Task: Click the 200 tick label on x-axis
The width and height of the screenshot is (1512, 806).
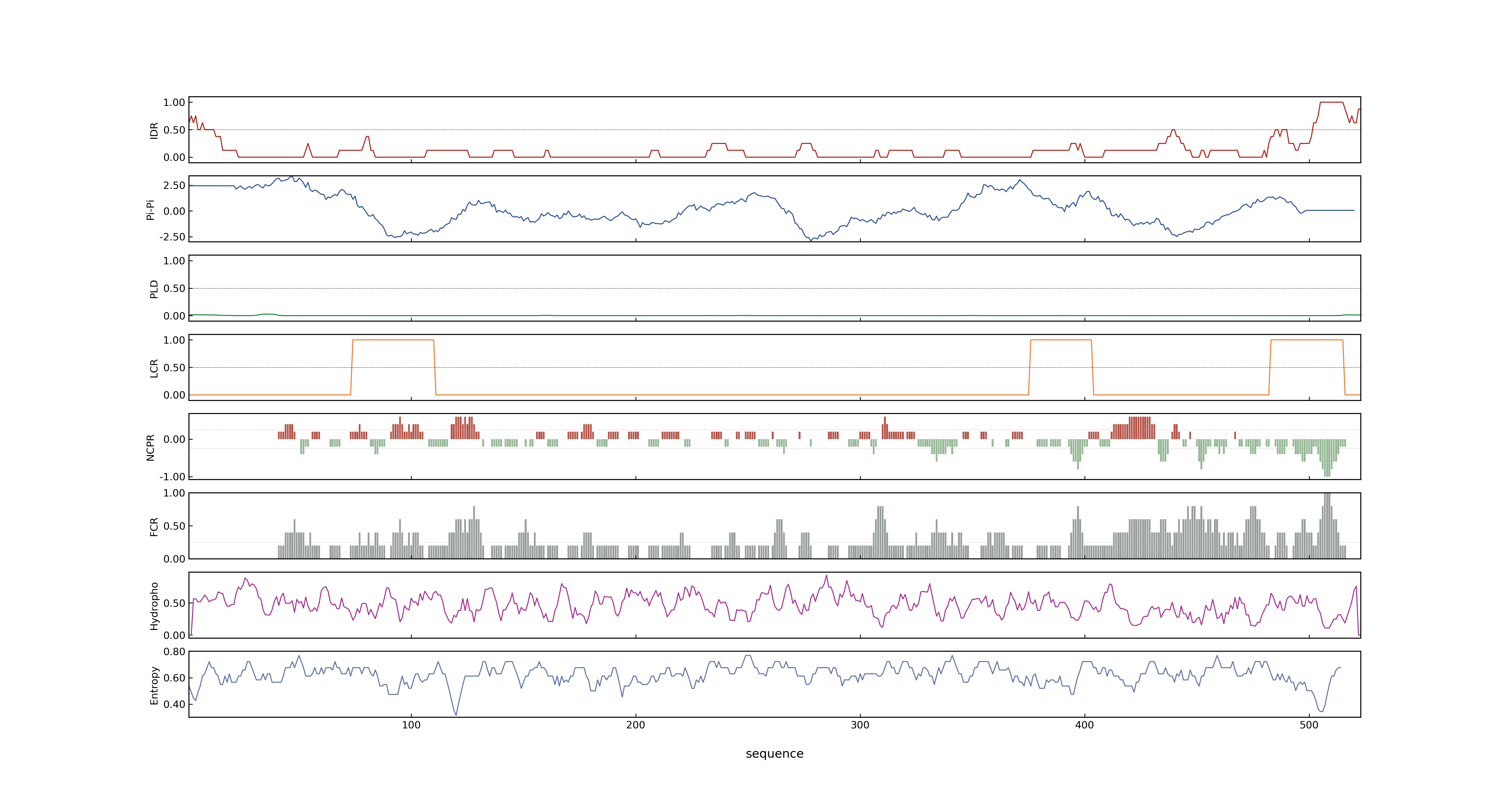Action: tap(636, 725)
